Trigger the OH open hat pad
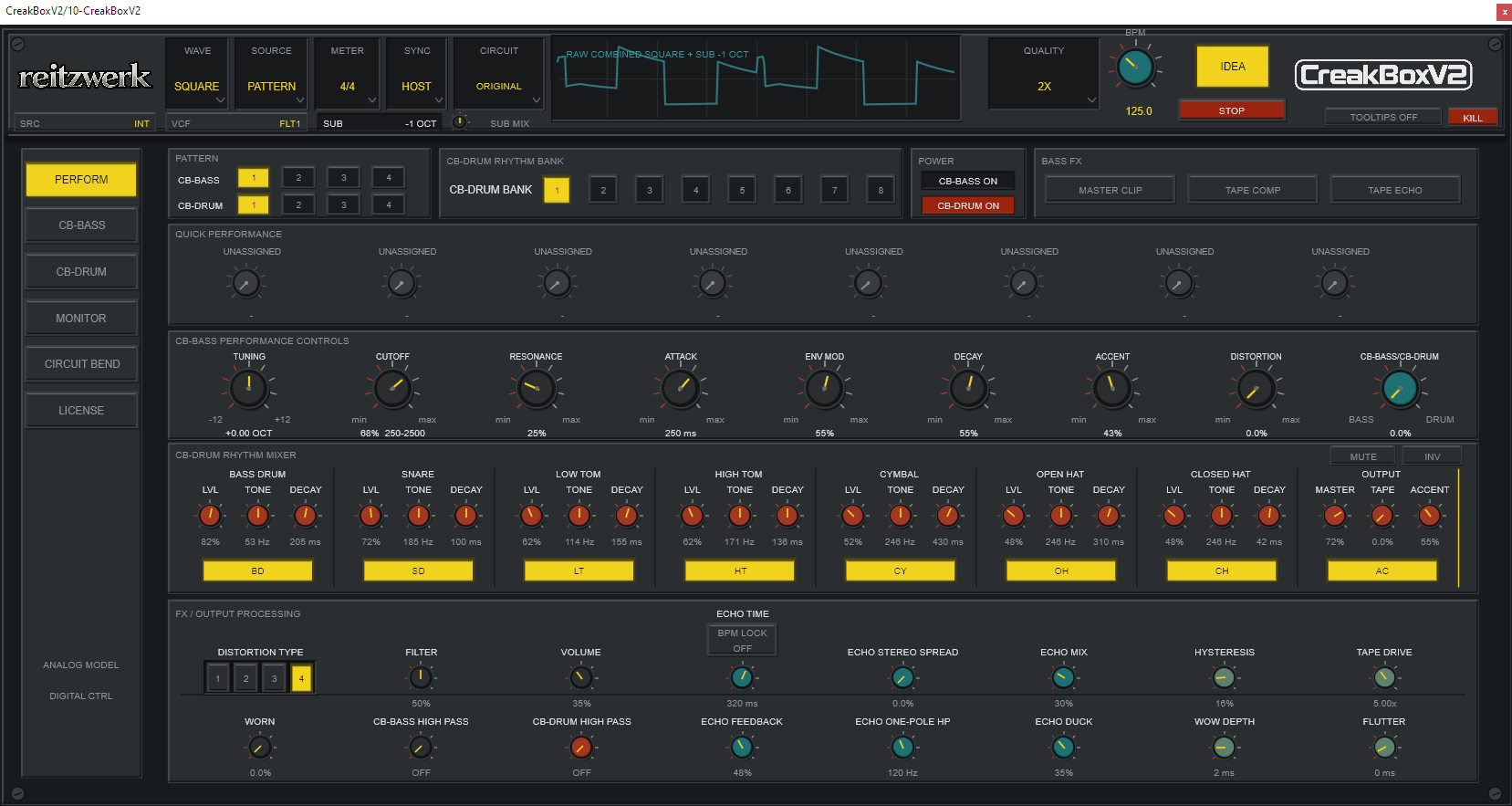 (1061, 570)
